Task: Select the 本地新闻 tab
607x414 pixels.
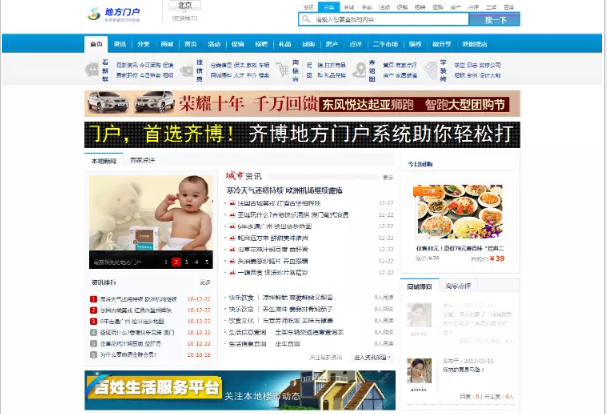Action: point(104,161)
